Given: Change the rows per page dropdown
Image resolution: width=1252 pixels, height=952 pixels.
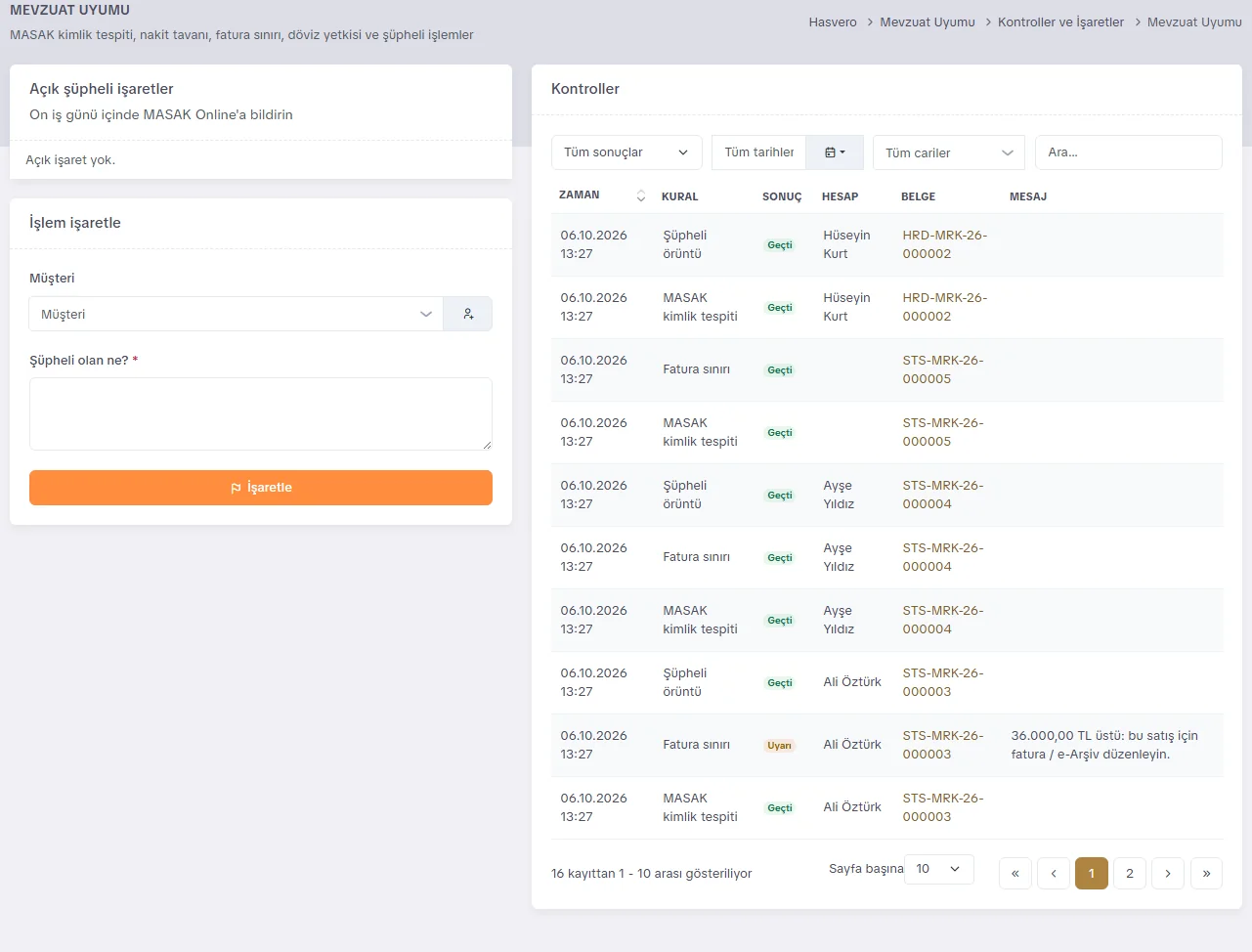Looking at the screenshot, I should tap(939, 869).
